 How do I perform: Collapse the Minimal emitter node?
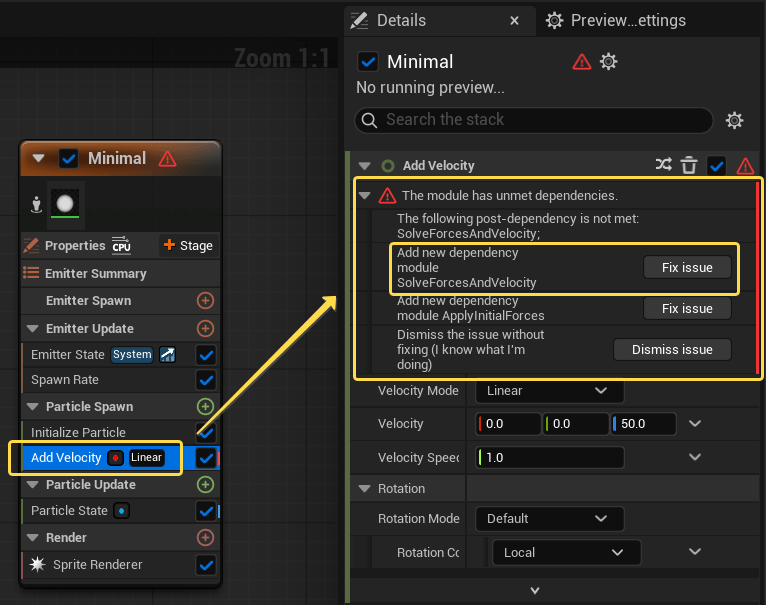[x=39, y=158]
